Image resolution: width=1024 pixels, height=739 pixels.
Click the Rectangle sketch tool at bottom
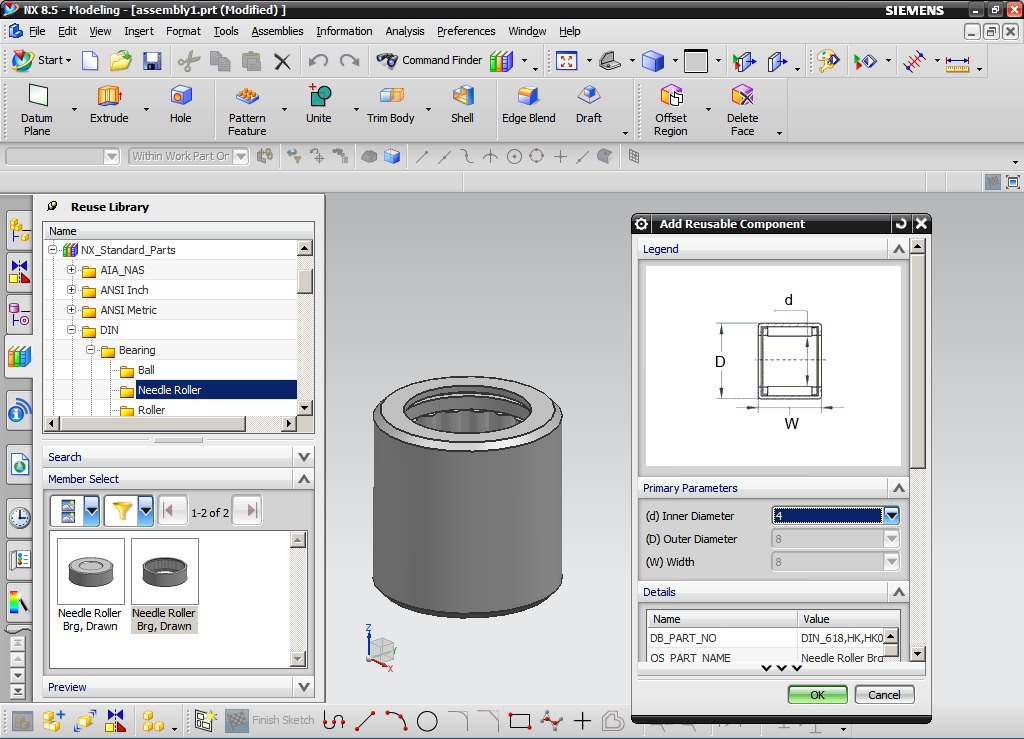pos(520,721)
